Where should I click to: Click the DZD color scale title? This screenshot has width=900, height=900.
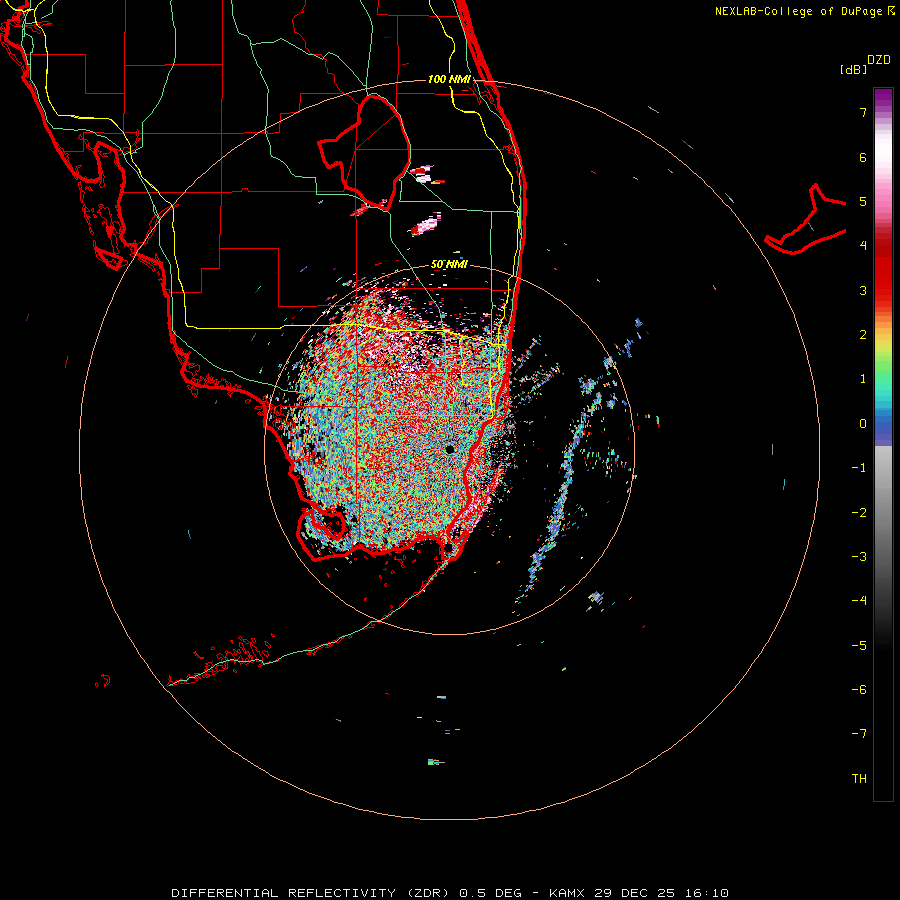879,60
